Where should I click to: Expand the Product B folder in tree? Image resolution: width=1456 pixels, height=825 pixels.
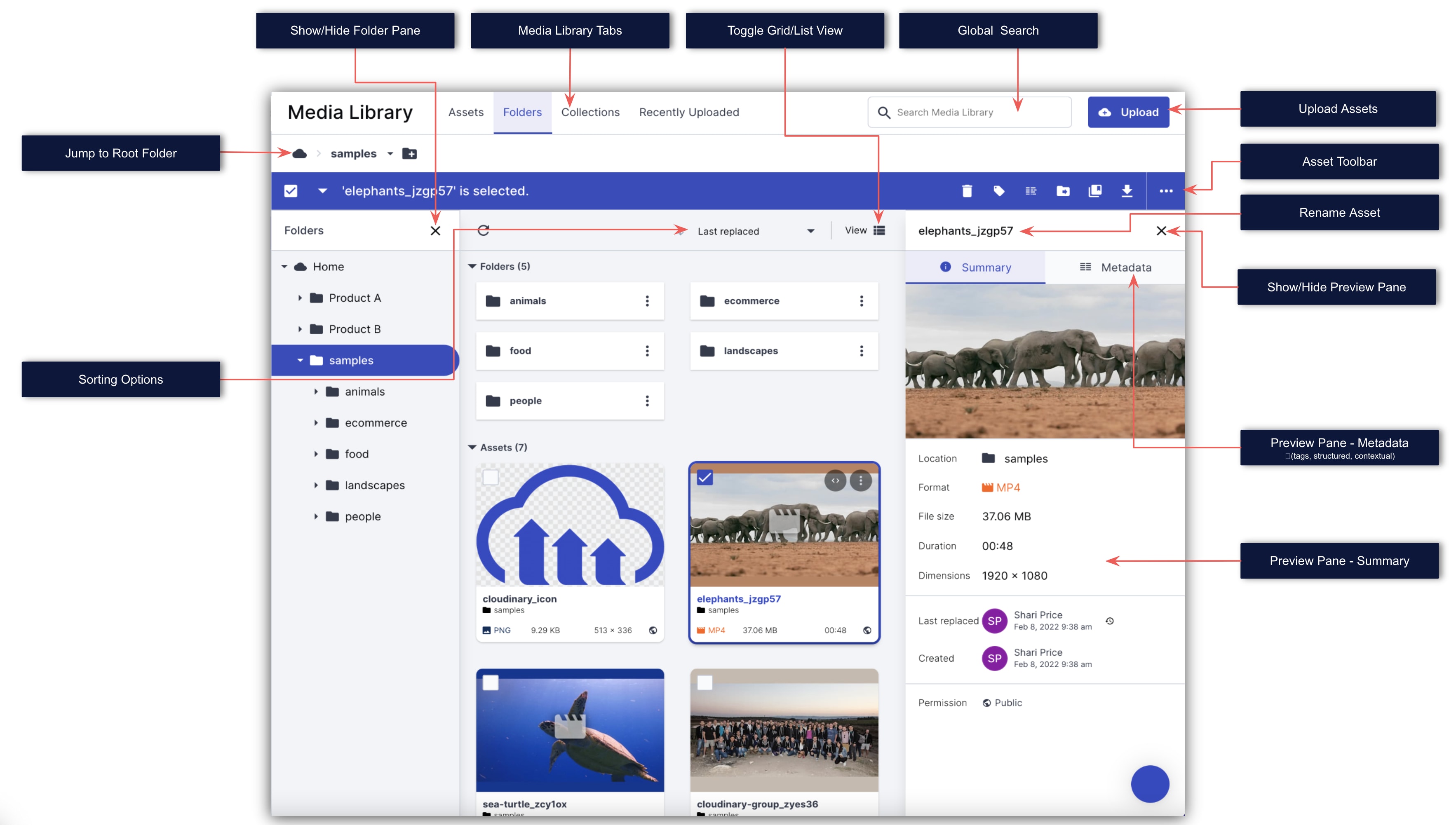(x=300, y=329)
